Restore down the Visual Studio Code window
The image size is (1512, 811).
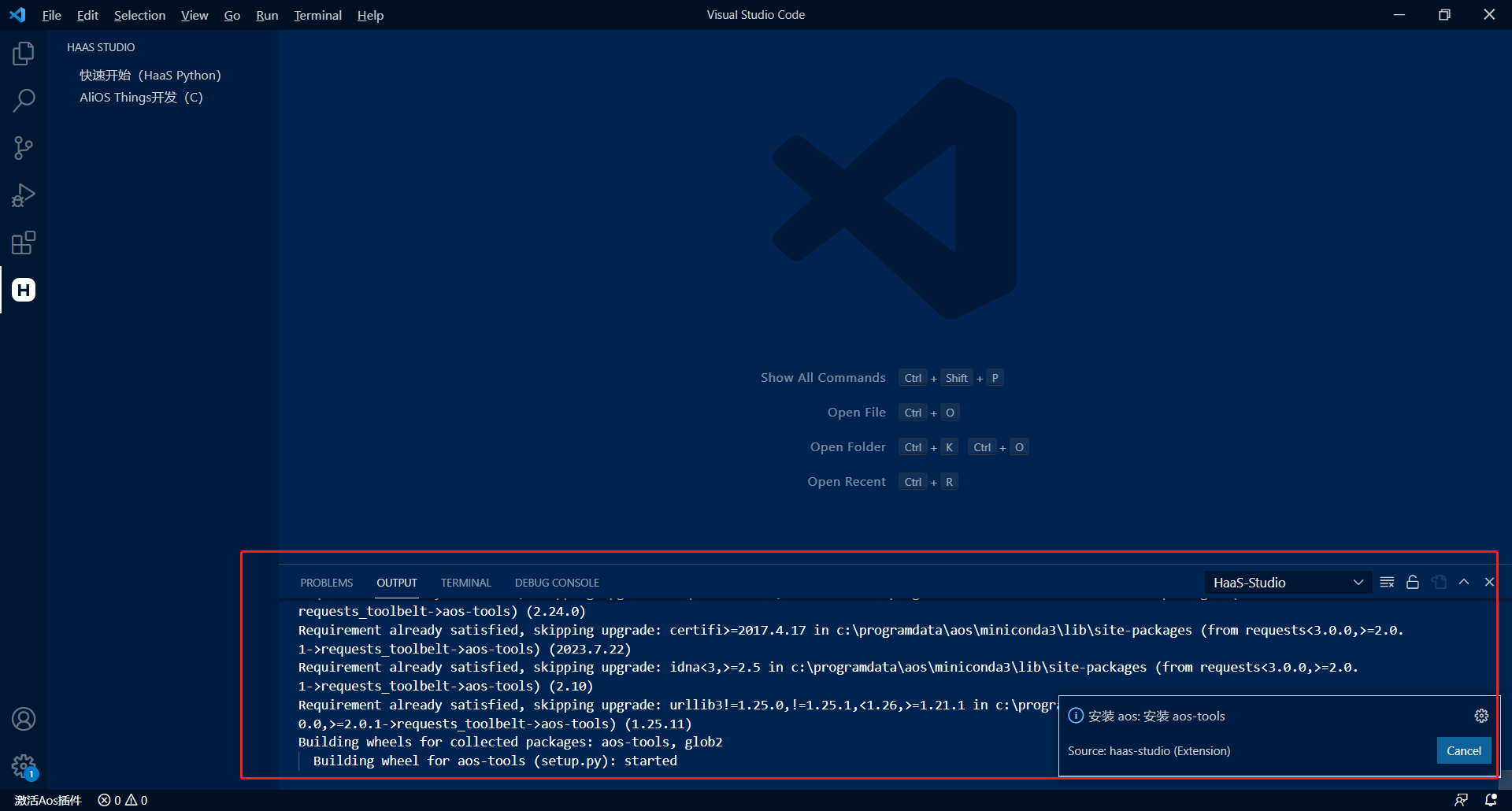tap(1444, 15)
